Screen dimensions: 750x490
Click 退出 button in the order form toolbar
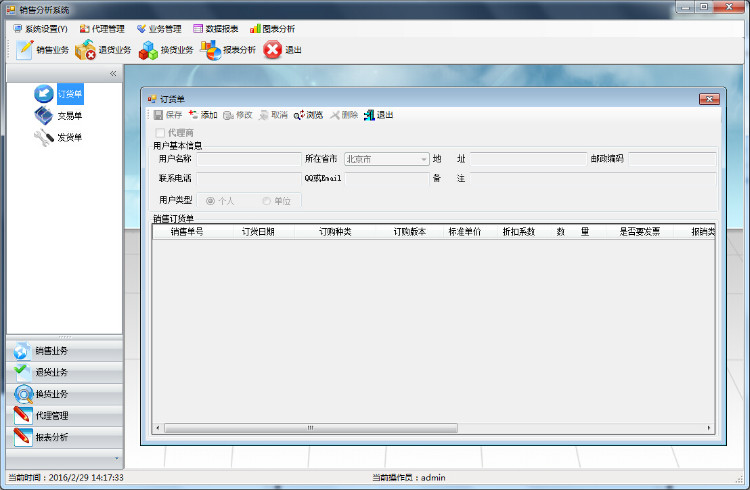378,115
